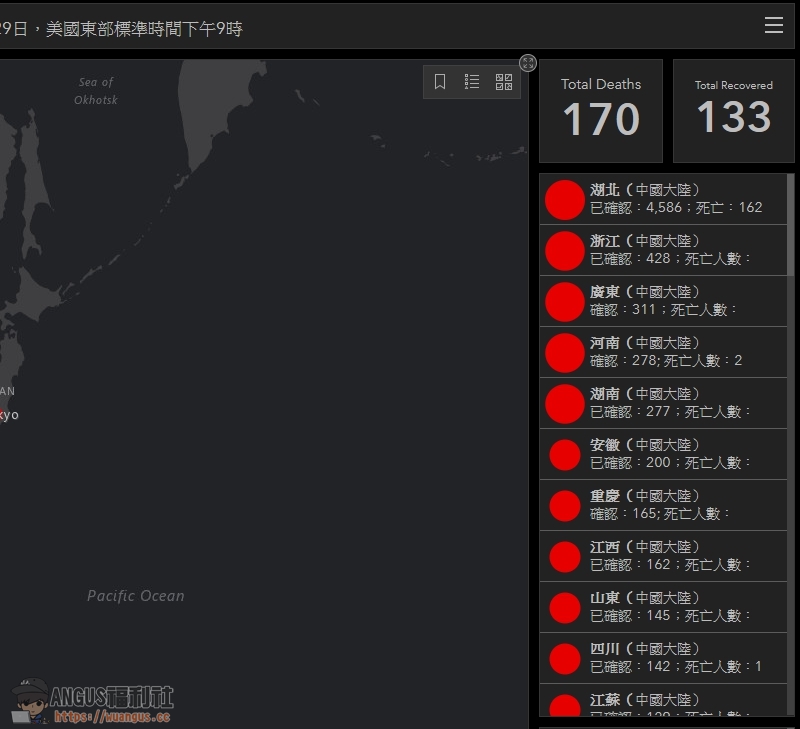The image size is (800, 729).
Task: Click the province list scrollbar thumb
Action: click(x=791, y=224)
